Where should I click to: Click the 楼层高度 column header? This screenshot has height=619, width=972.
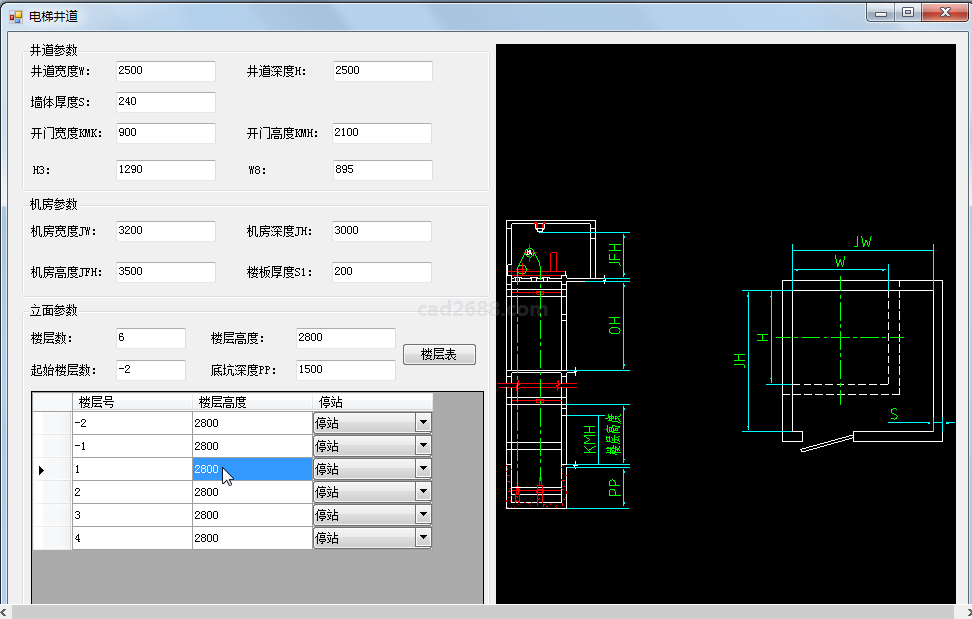(x=252, y=402)
